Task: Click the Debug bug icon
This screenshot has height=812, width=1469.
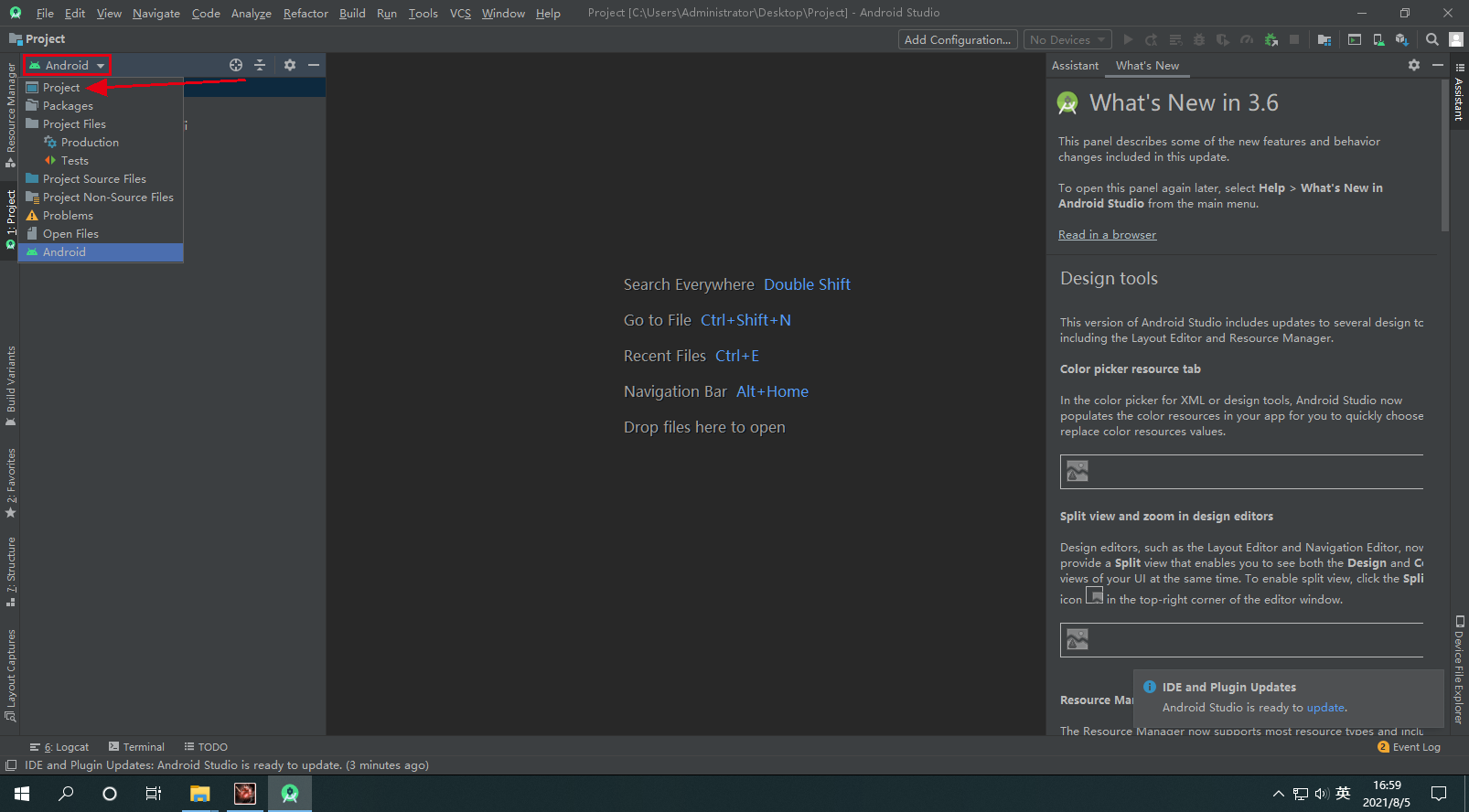Action: coord(1199,39)
